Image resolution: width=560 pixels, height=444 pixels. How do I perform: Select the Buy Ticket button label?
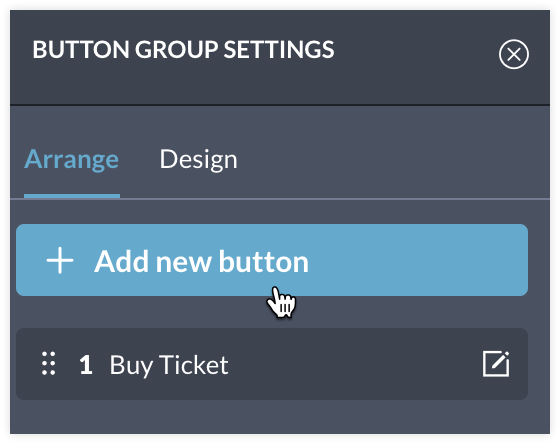click(169, 365)
